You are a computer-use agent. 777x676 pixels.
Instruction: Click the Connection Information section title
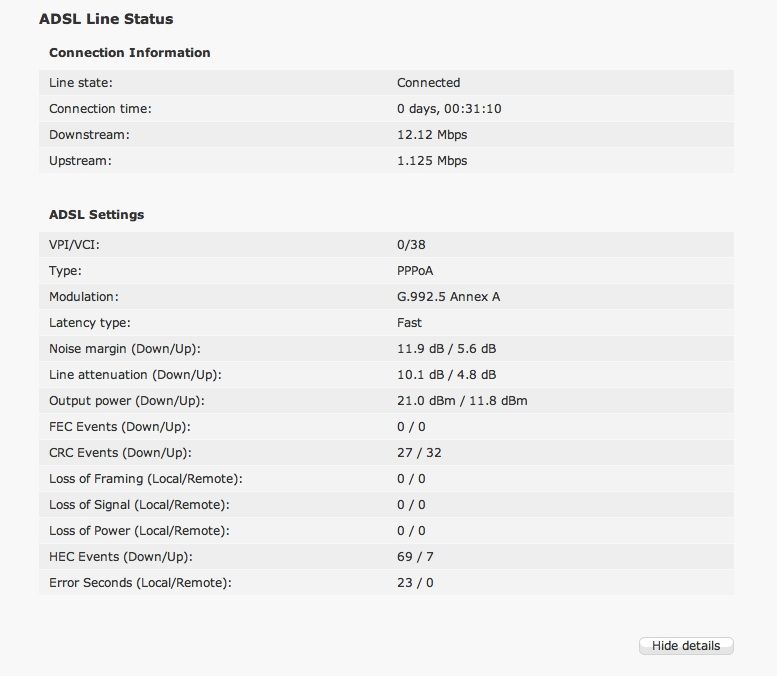129,53
